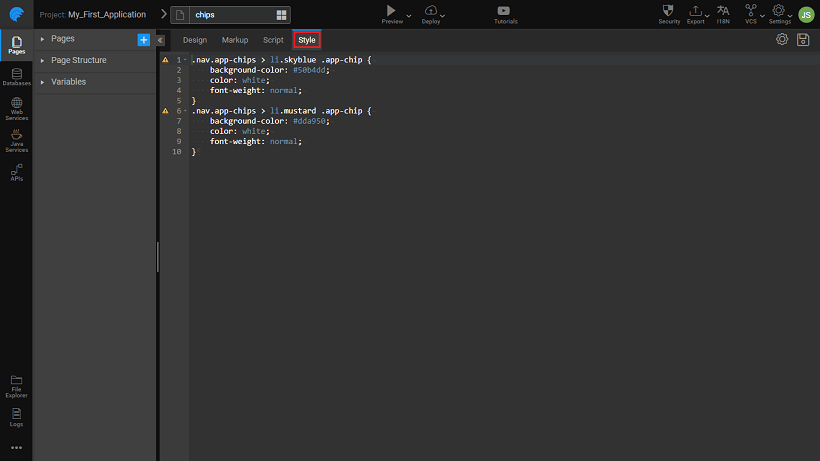The width and height of the screenshot is (820, 461).
Task: Open editor settings gear above code
Action: (782, 39)
